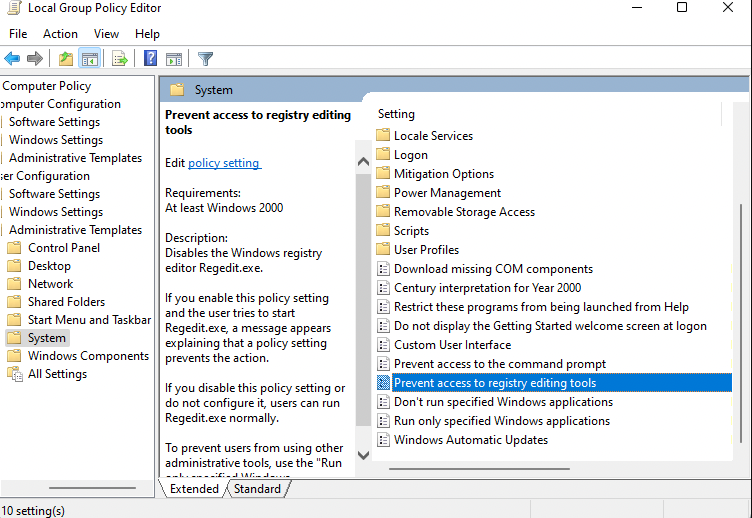The height and width of the screenshot is (518, 752).
Task: Select Run only specified Windows applications
Action: [502, 421]
